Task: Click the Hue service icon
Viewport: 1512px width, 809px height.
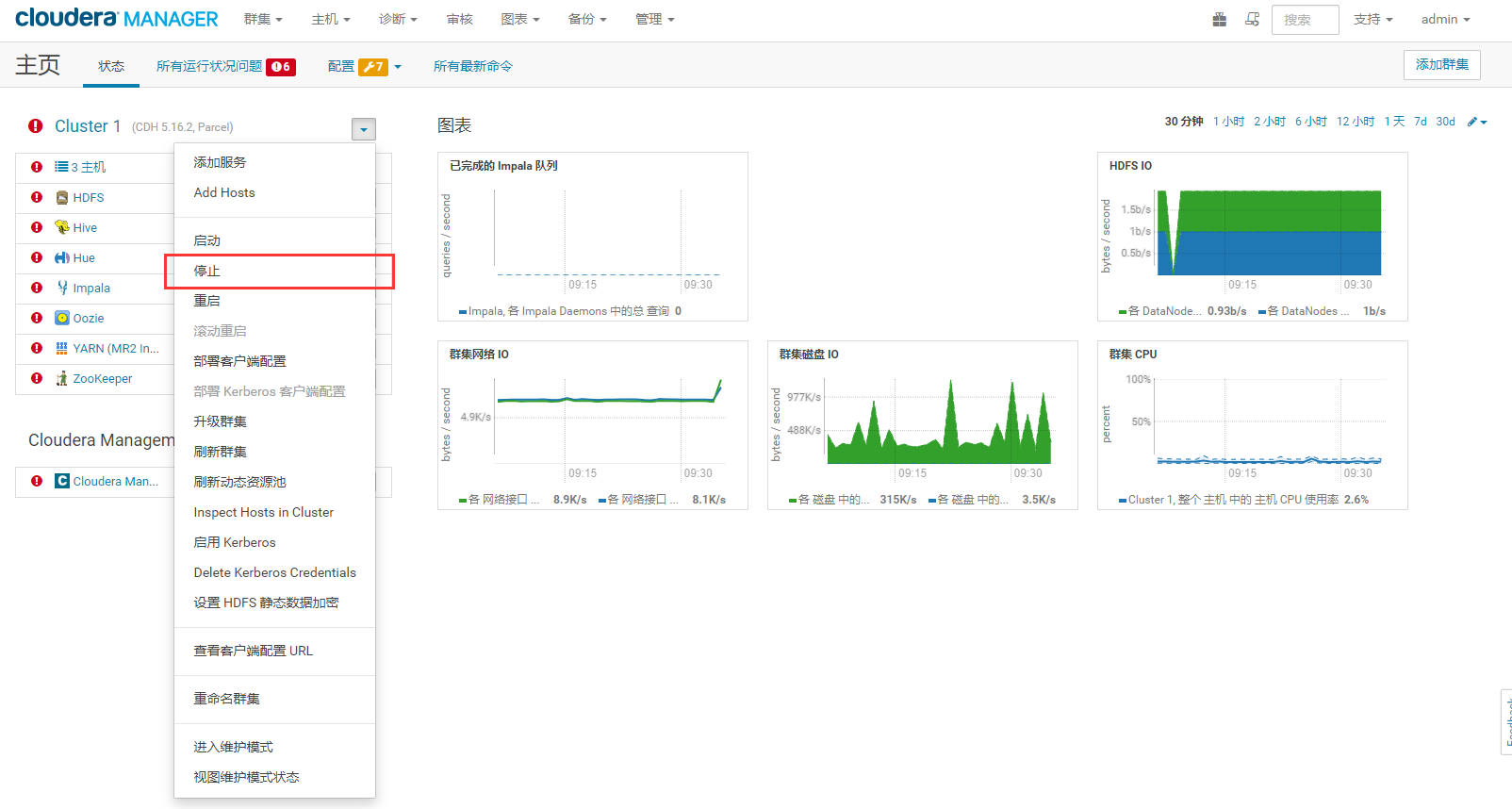Action: click(x=62, y=257)
